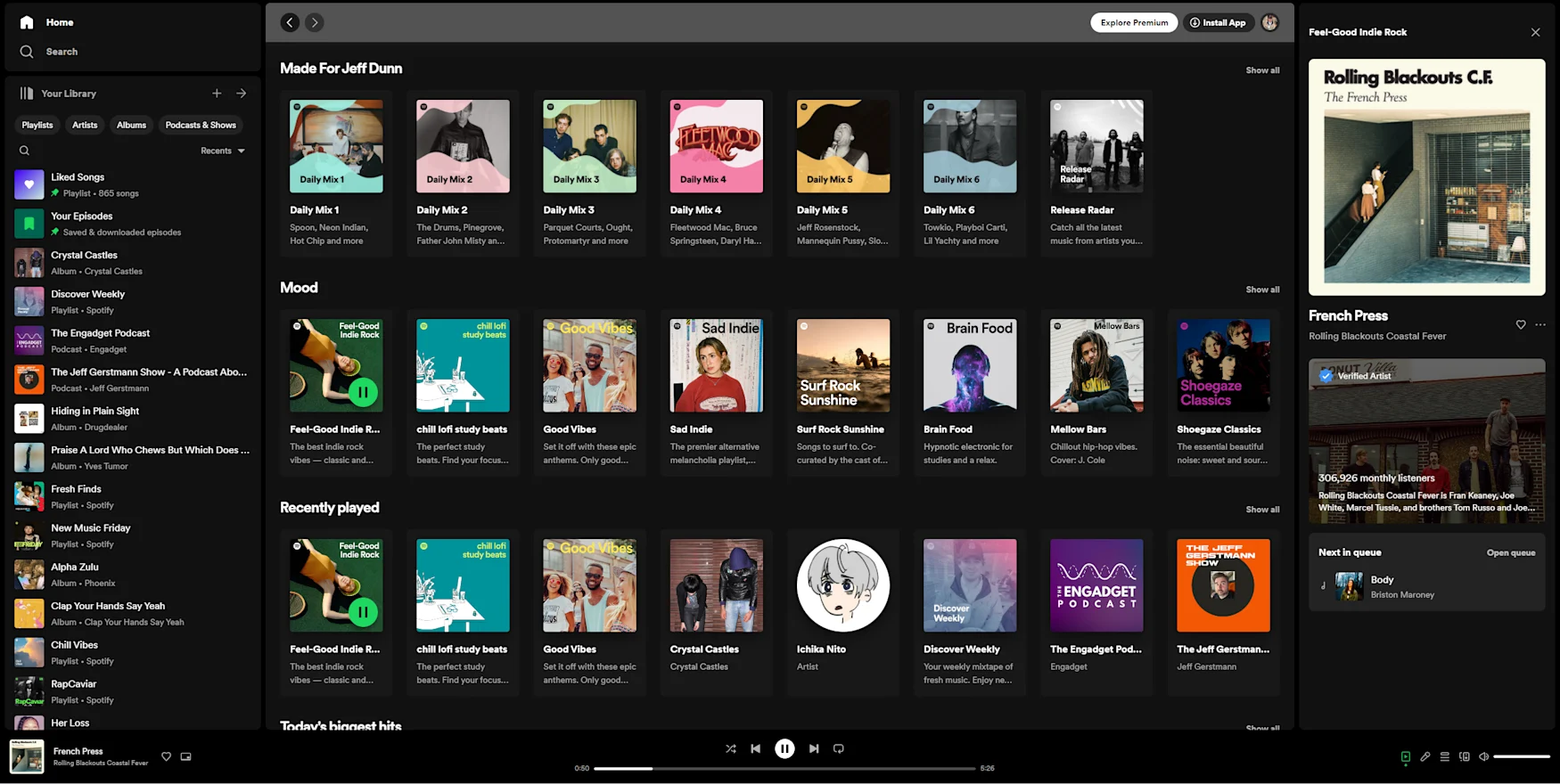
Task: Open the Recents sort dropdown
Action: coord(223,151)
